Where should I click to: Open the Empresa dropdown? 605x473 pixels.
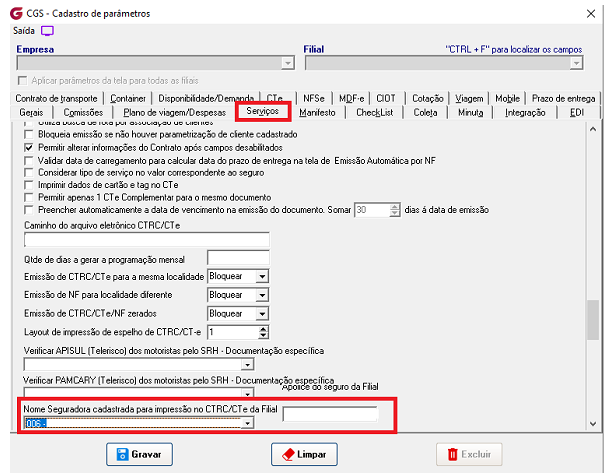point(287,63)
